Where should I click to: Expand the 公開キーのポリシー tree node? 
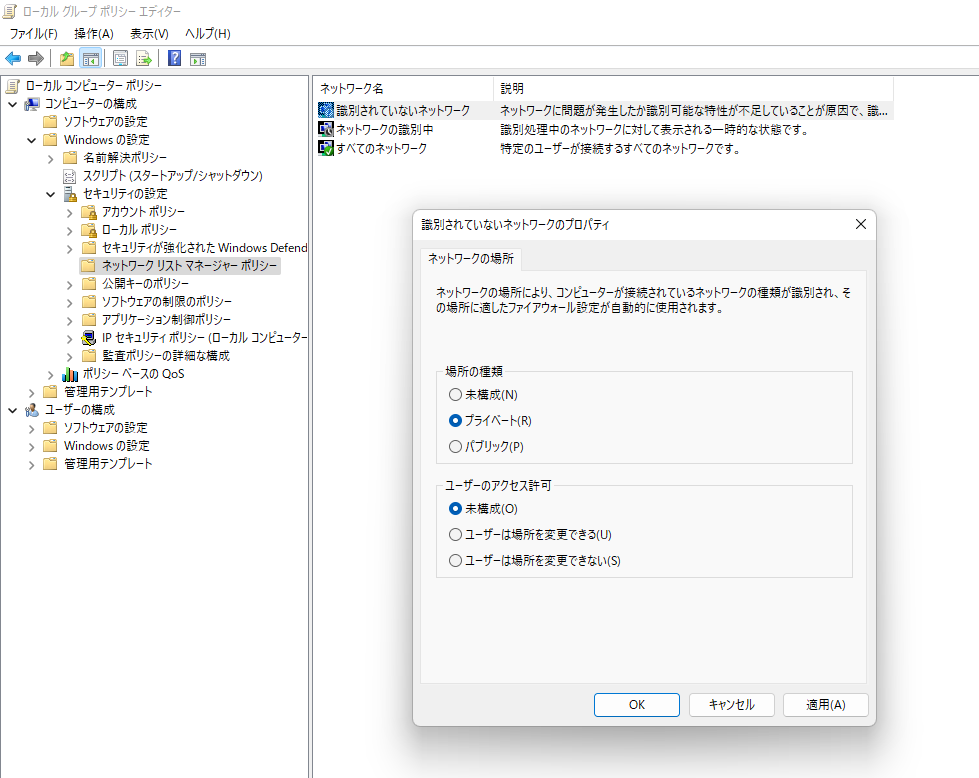click(69, 284)
